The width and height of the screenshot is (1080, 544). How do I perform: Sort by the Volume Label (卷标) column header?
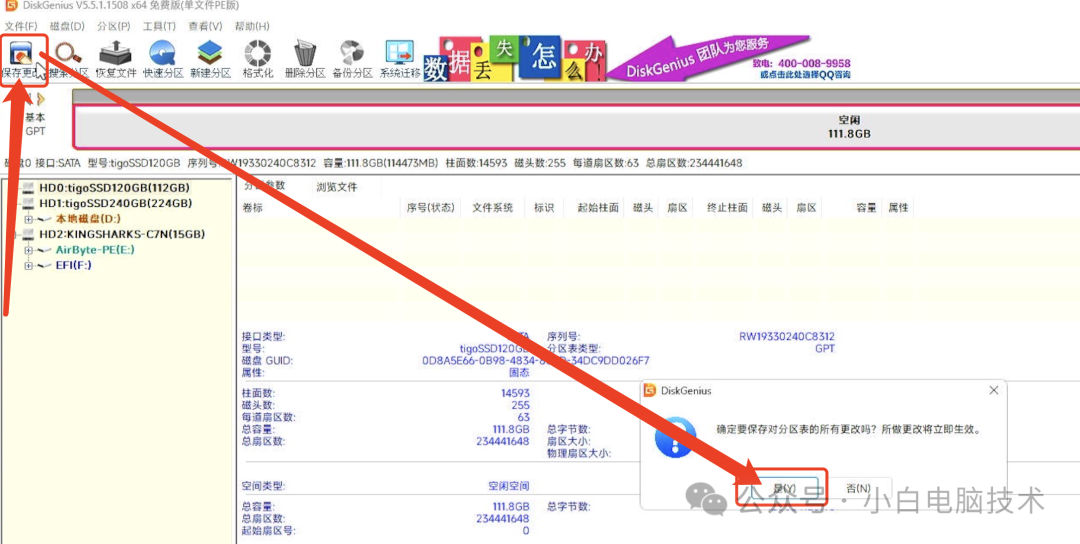[252, 207]
